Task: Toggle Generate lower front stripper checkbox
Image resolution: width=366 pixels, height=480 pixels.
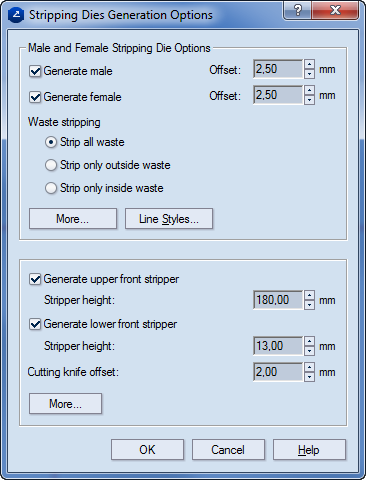Action: point(35,324)
